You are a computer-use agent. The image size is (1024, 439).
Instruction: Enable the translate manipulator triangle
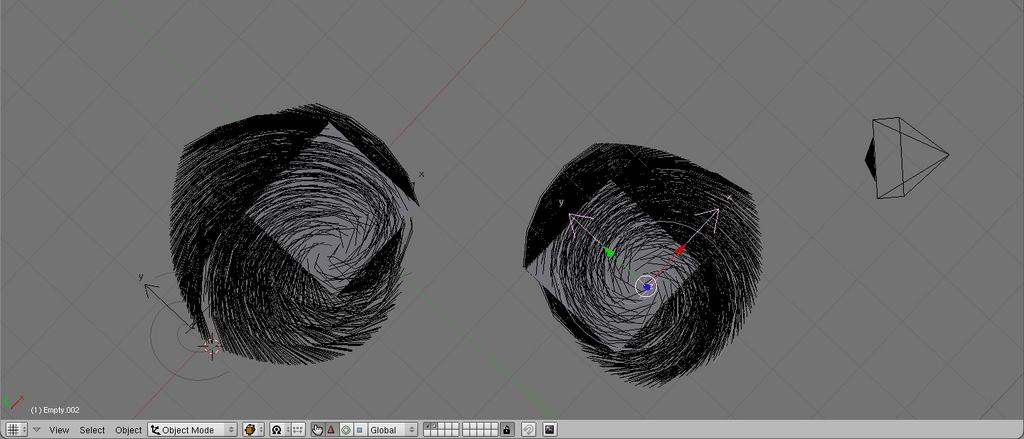[331, 429]
